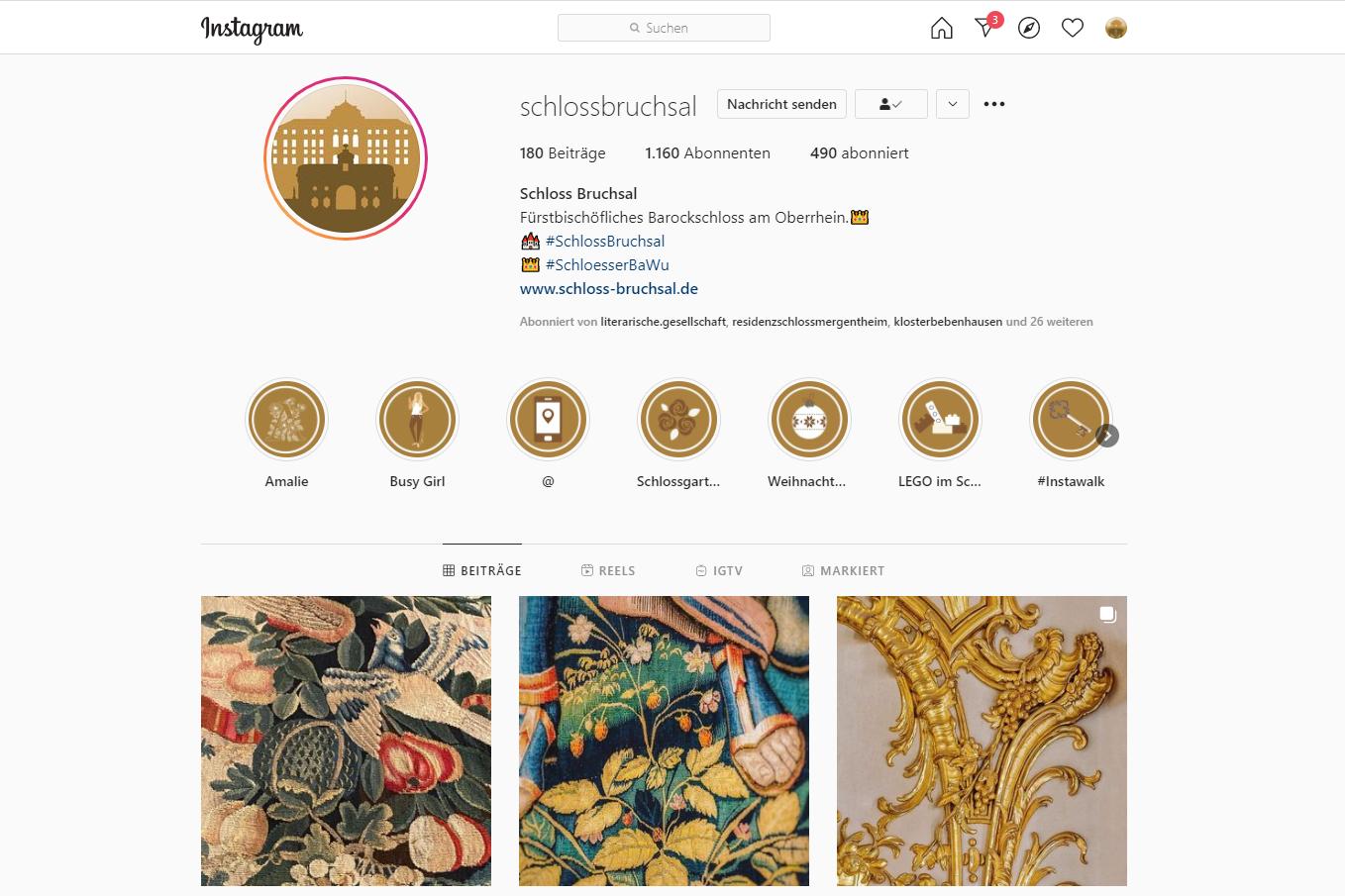Open direct messages with 3 notifications

coord(986,27)
